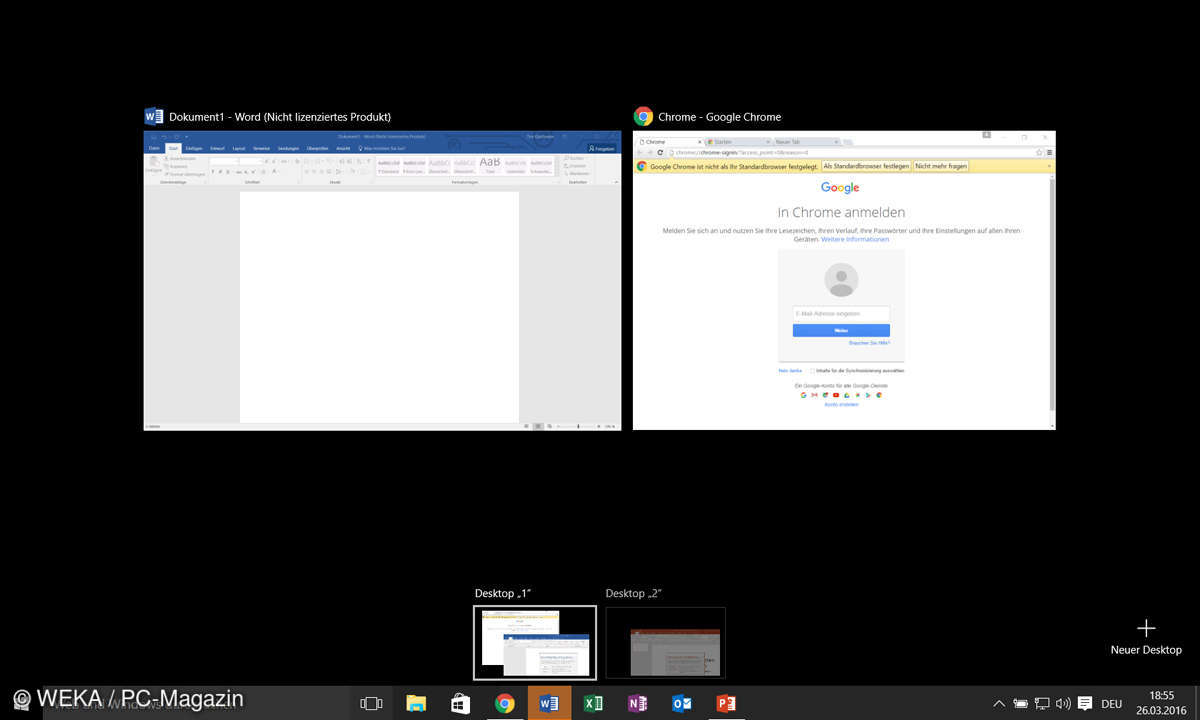The width and height of the screenshot is (1200, 720).
Task: Select the Google Chrome window thumbnail
Action: (844, 280)
